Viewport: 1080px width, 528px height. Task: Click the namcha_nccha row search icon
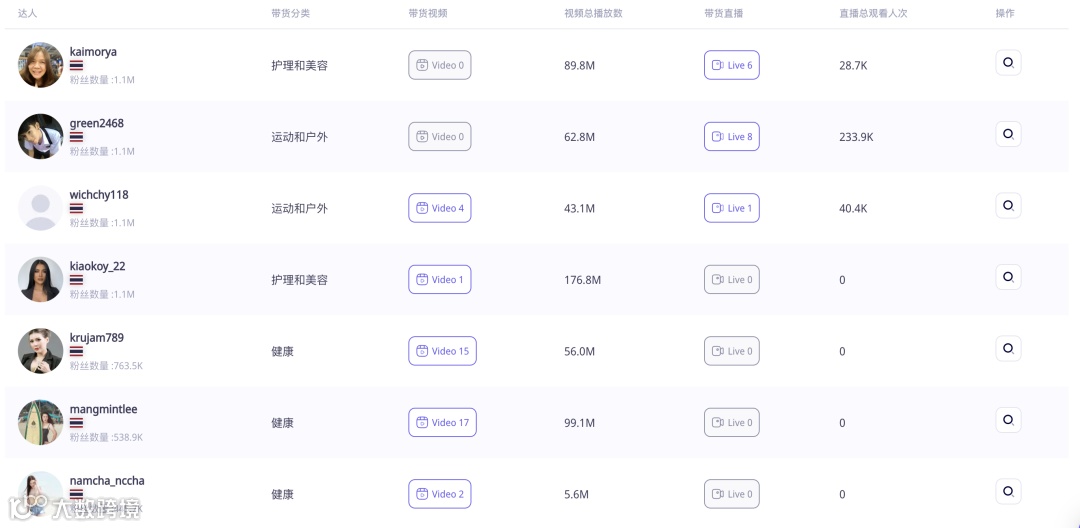coord(1008,492)
